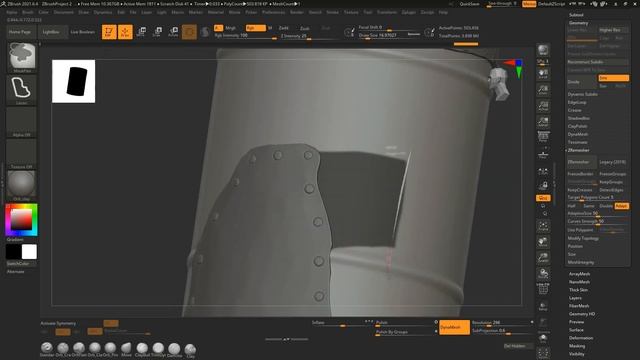
Task: Open the Texture Off slot
Action: [x=22, y=154]
